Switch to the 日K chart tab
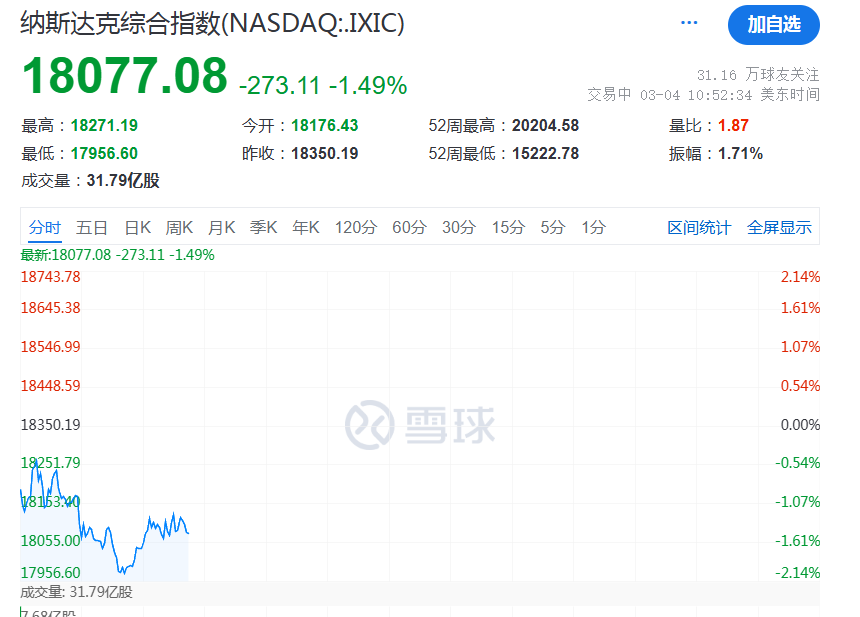This screenshot has height=617, width=860. coord(138,227)
